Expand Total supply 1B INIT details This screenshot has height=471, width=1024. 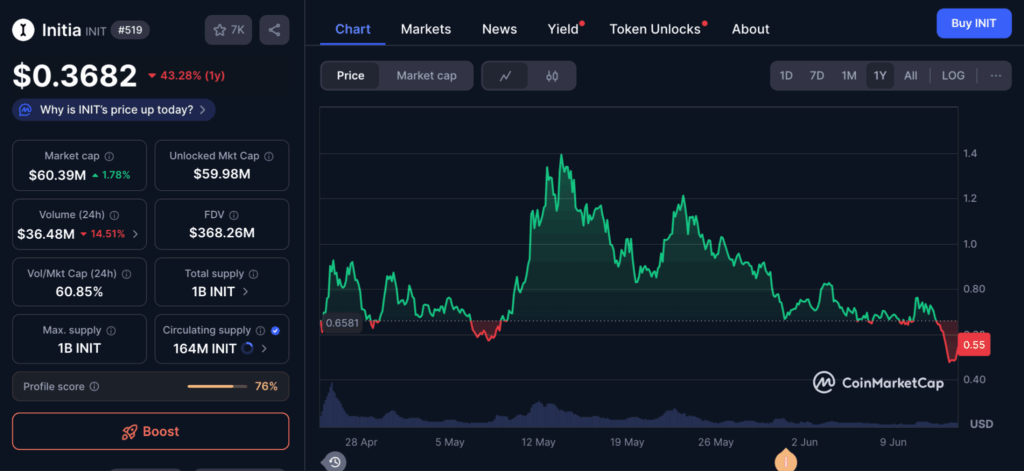point(246,291)
